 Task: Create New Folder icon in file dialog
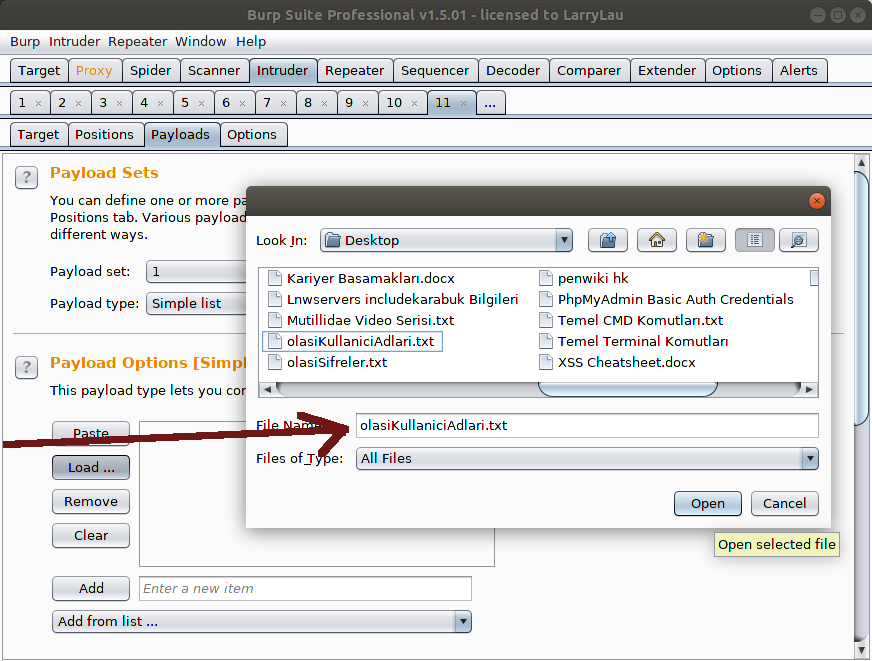coord(706,240)
